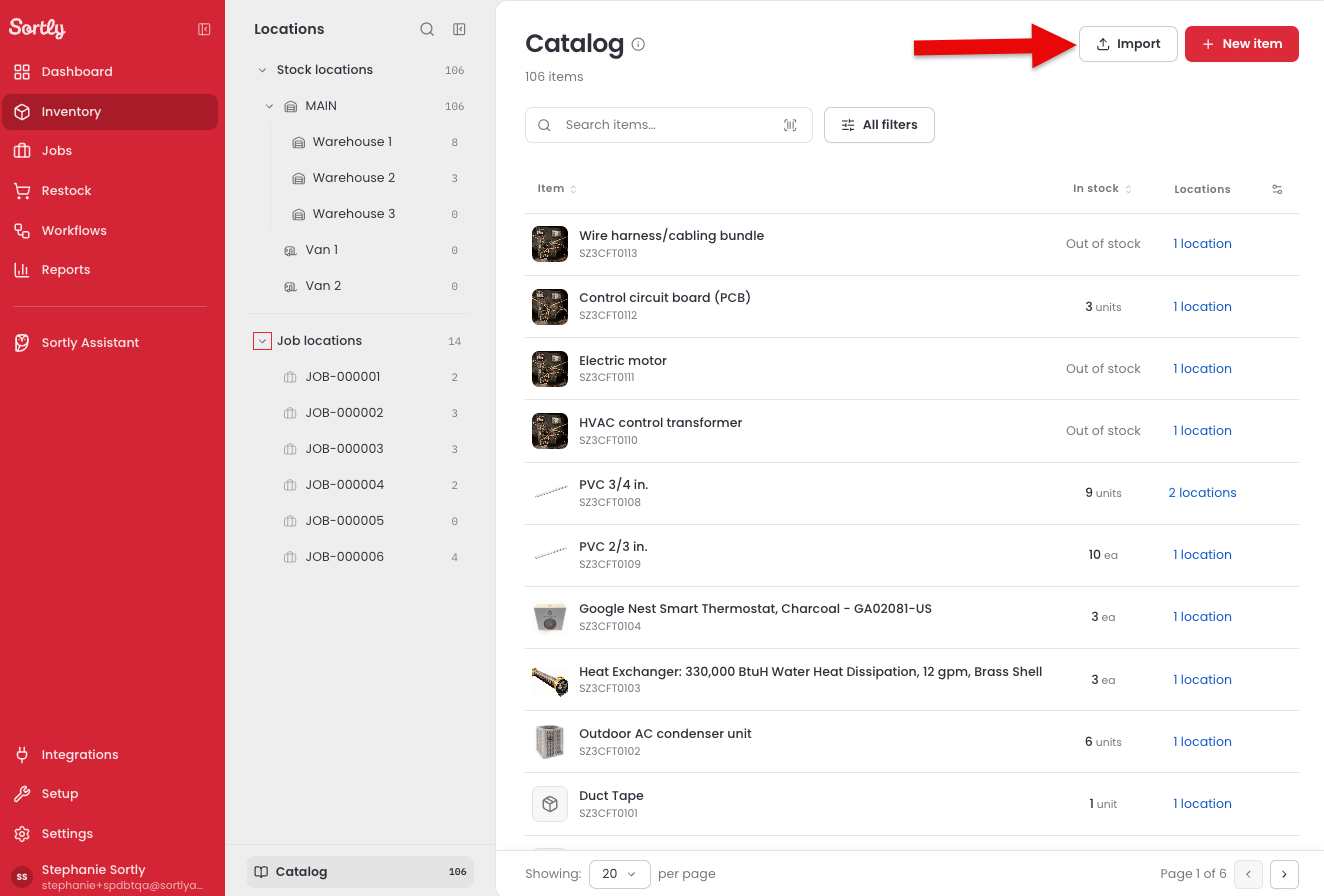Select Van 1 location

322,250
